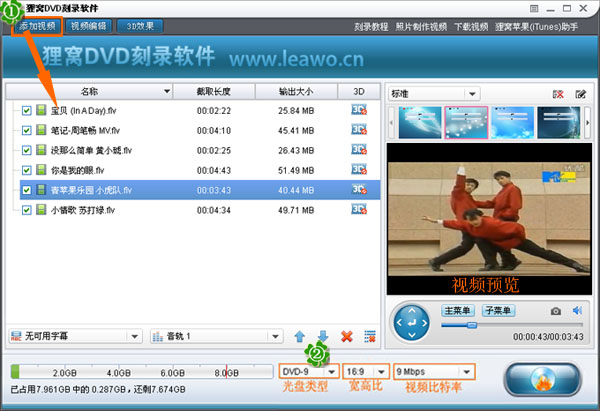Image resolution: width=600 pixels, height=411 pixels.
Task: Select the 小情歌 苏打绿.flv row
Action: click(x=200, y=210)
